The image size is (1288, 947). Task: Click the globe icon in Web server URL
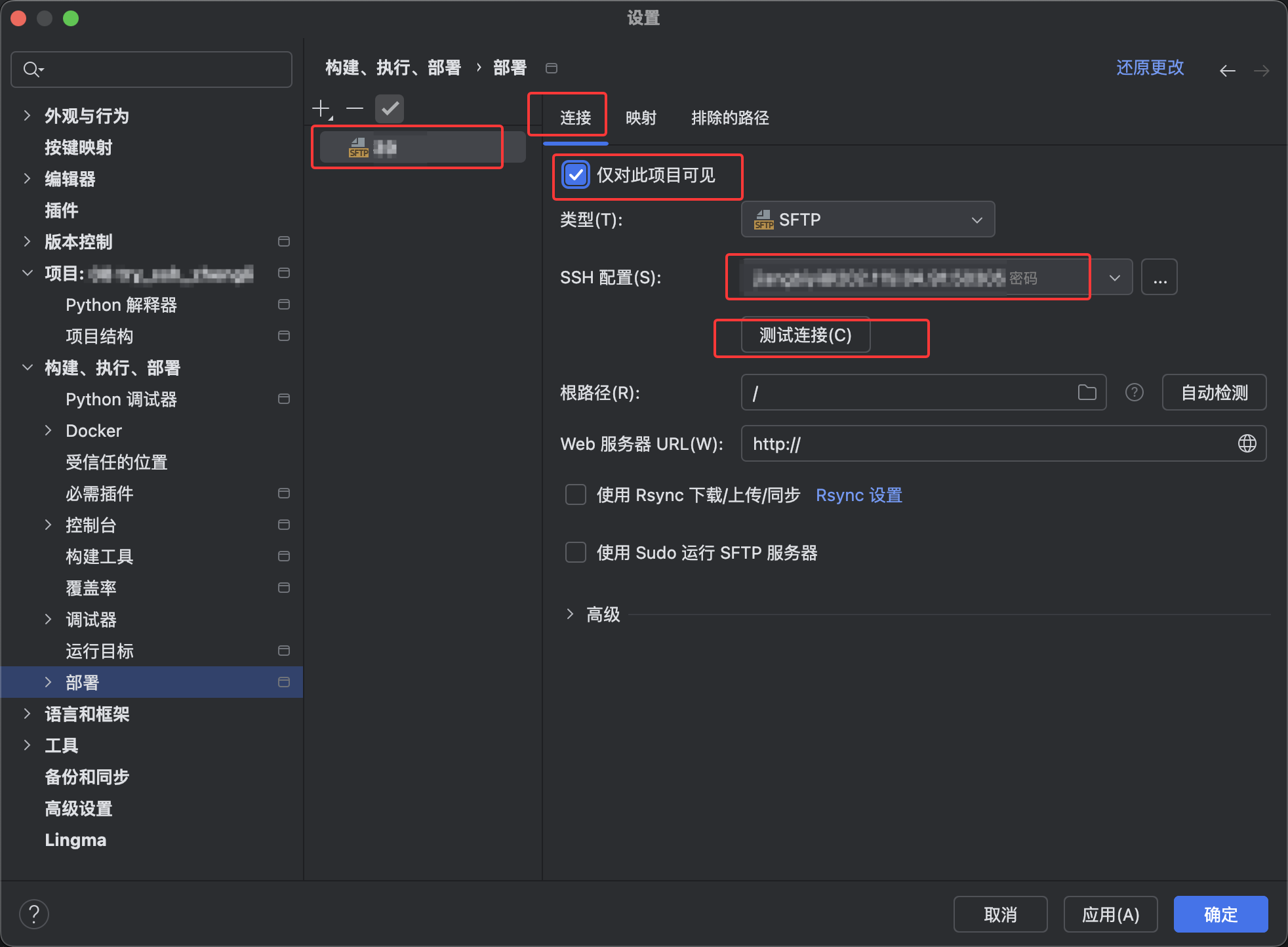click(x=1247, y=443)
